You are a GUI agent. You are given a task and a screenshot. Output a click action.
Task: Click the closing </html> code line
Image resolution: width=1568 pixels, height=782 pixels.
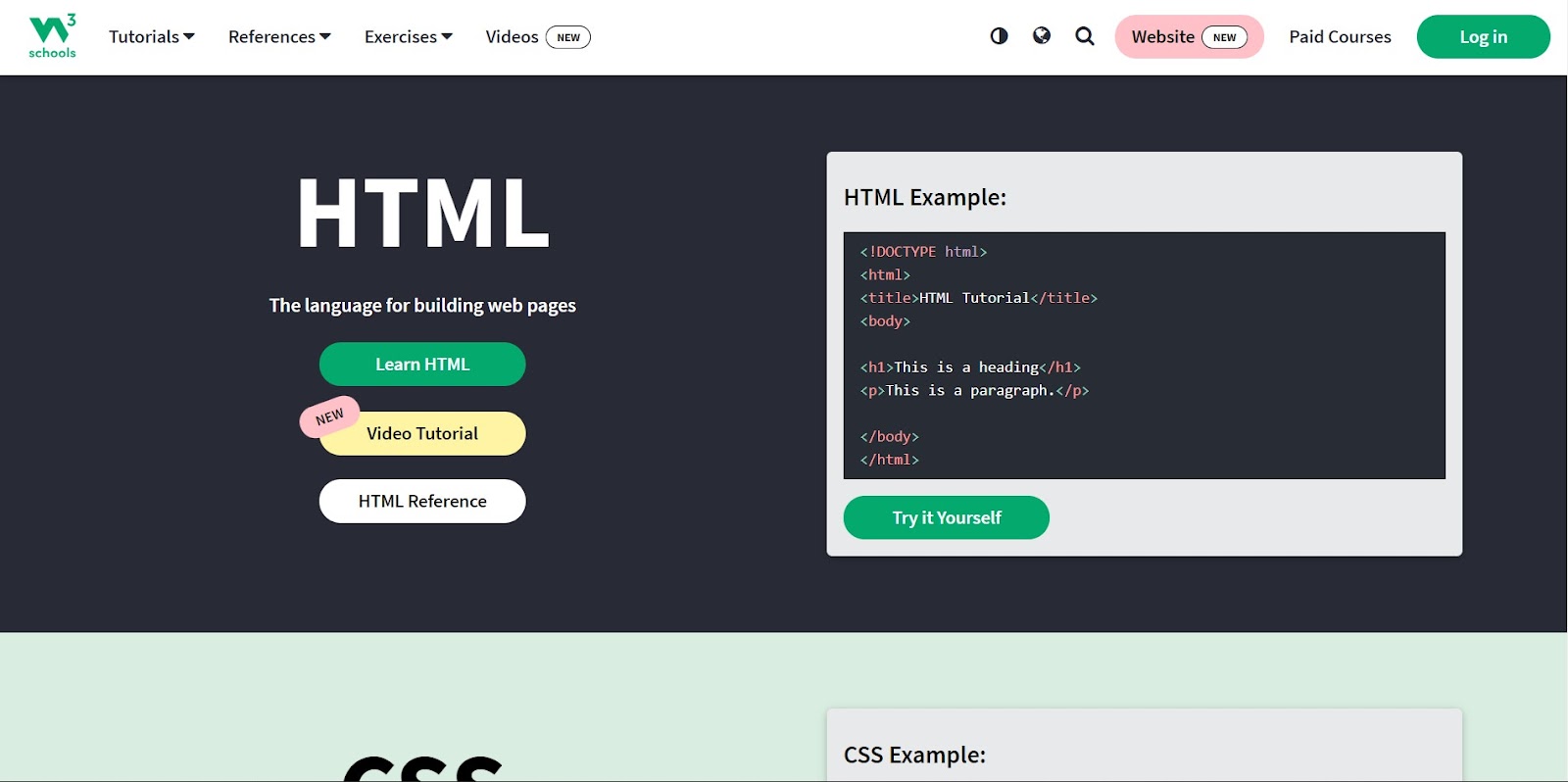(x=889, y=460)
